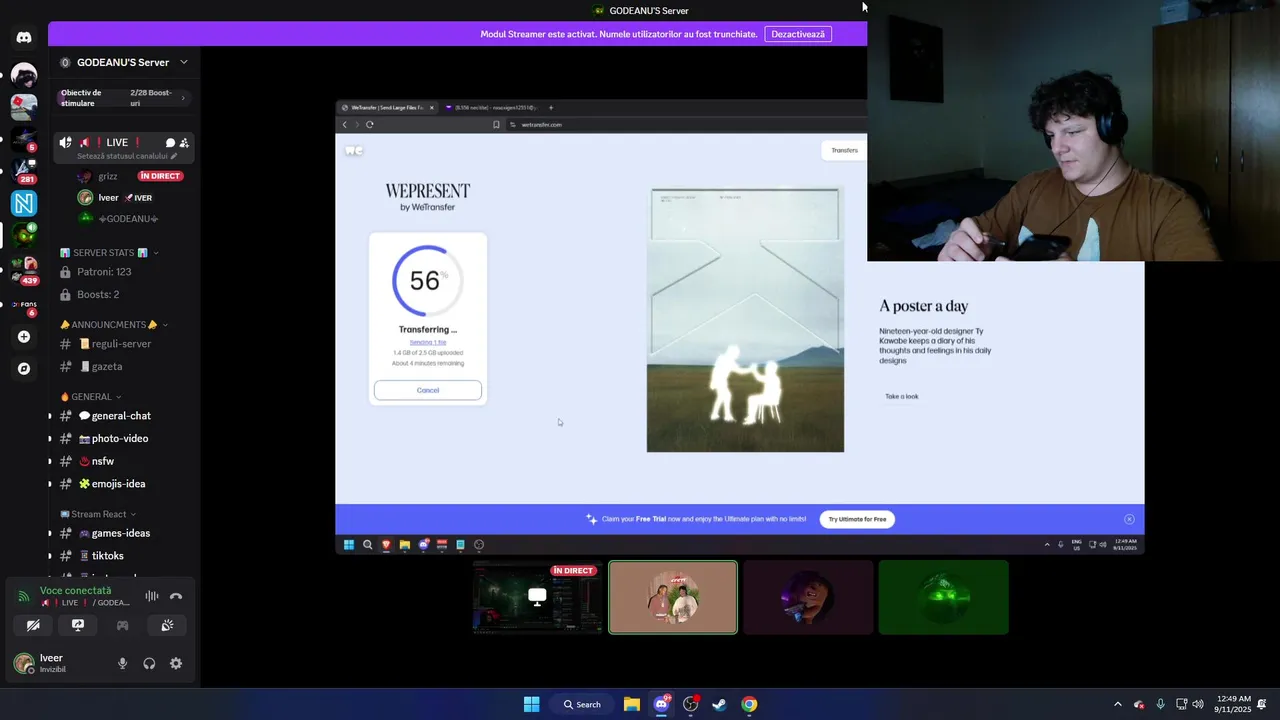The height and width of the screenshot is (720, 1280).
Task: Open the photo-video channel
Action: [x=124, y=439]
